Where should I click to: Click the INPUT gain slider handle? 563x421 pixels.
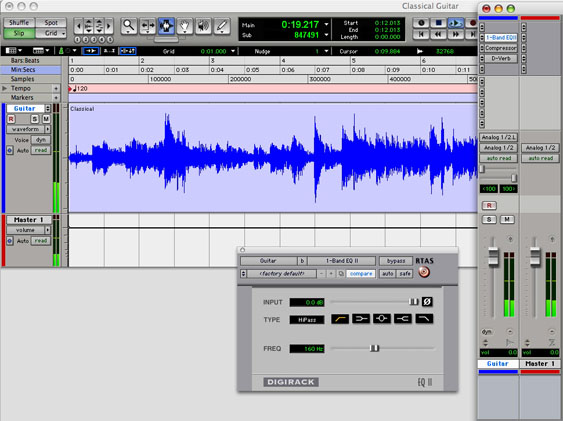click(414, 302)
